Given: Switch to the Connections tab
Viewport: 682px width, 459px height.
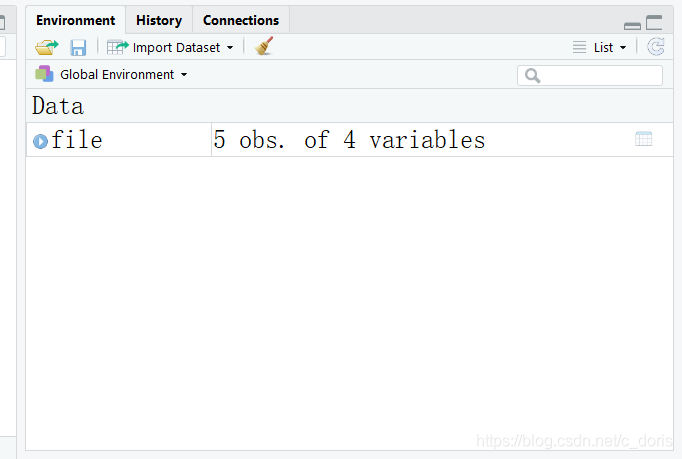Looking at the screenshot, I should (x=241, y=20).
